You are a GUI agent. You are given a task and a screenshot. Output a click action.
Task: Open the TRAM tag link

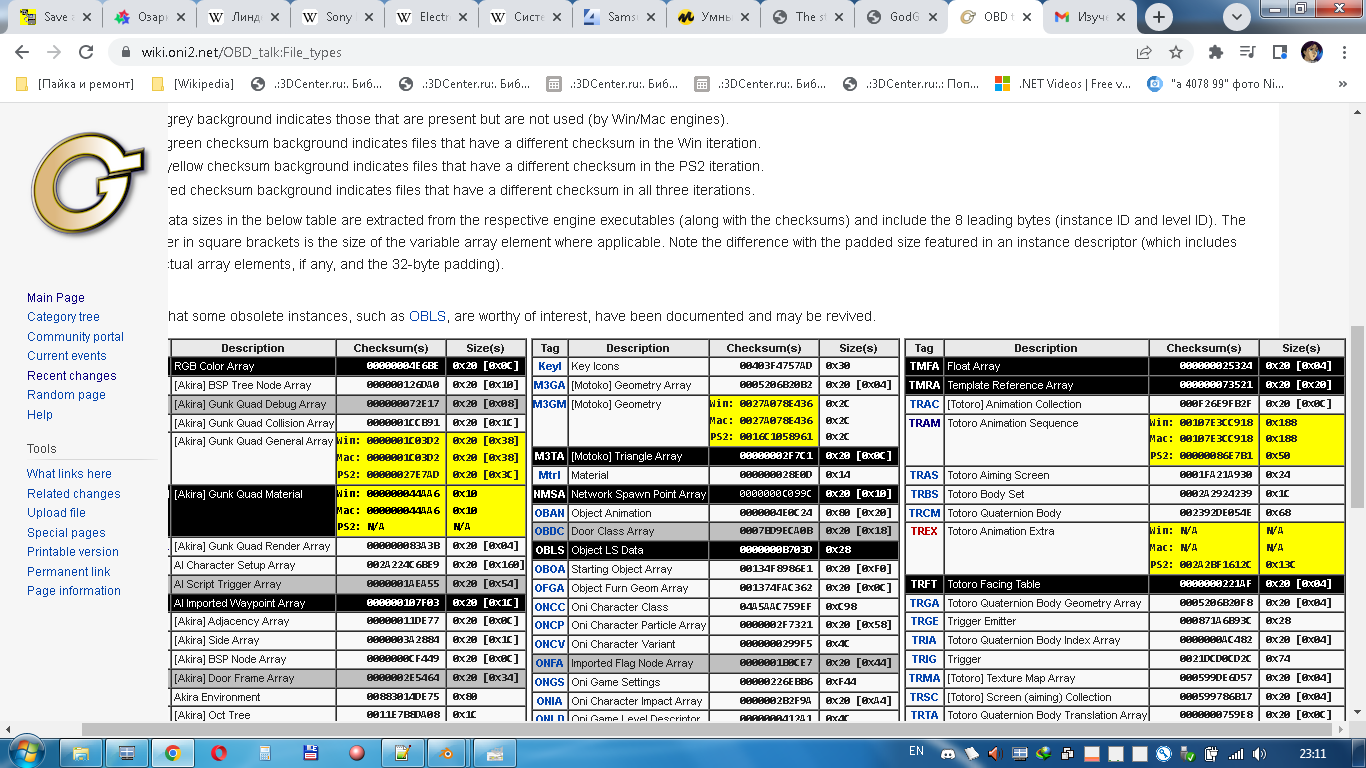coord(924,423)
